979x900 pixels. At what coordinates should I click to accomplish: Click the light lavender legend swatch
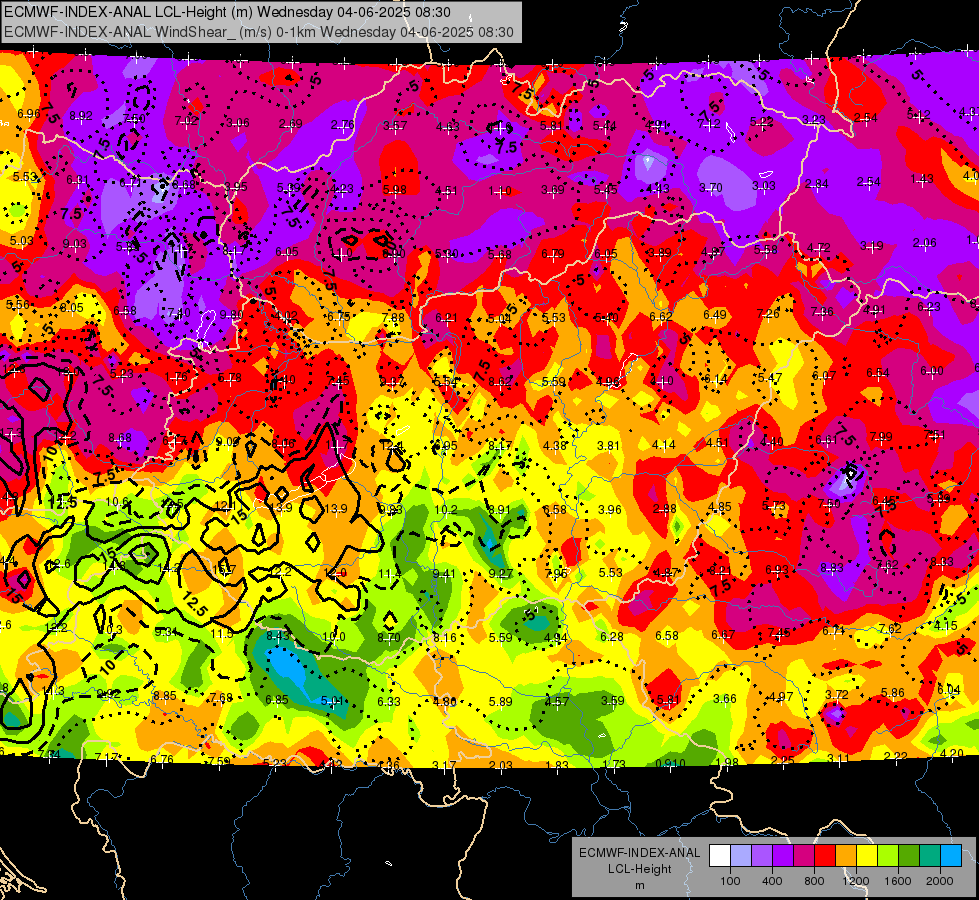pos(741,856)
